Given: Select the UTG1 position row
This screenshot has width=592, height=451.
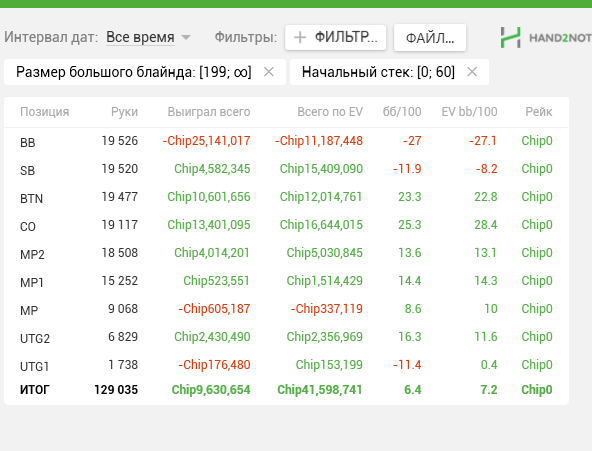Looking at the screenshot, I should tap(286, 365).
